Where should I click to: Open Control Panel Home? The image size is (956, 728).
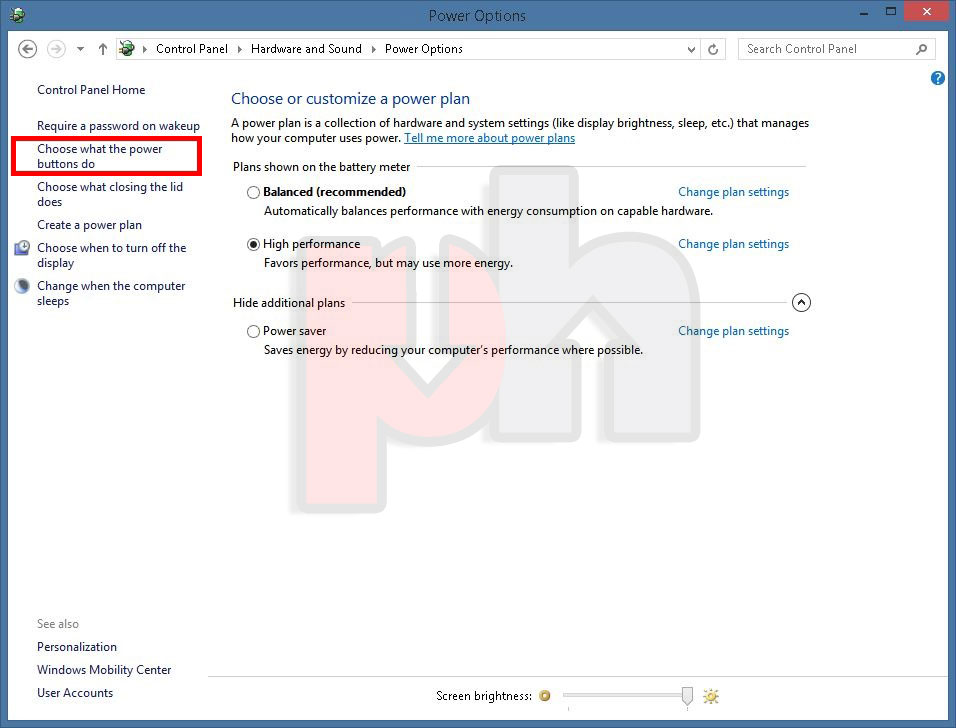point(91,90)
